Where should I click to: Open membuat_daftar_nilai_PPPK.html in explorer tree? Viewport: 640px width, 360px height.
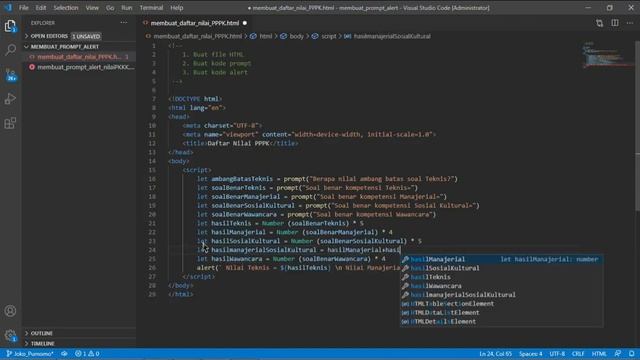pyautogui.click(x=78, y=57)
